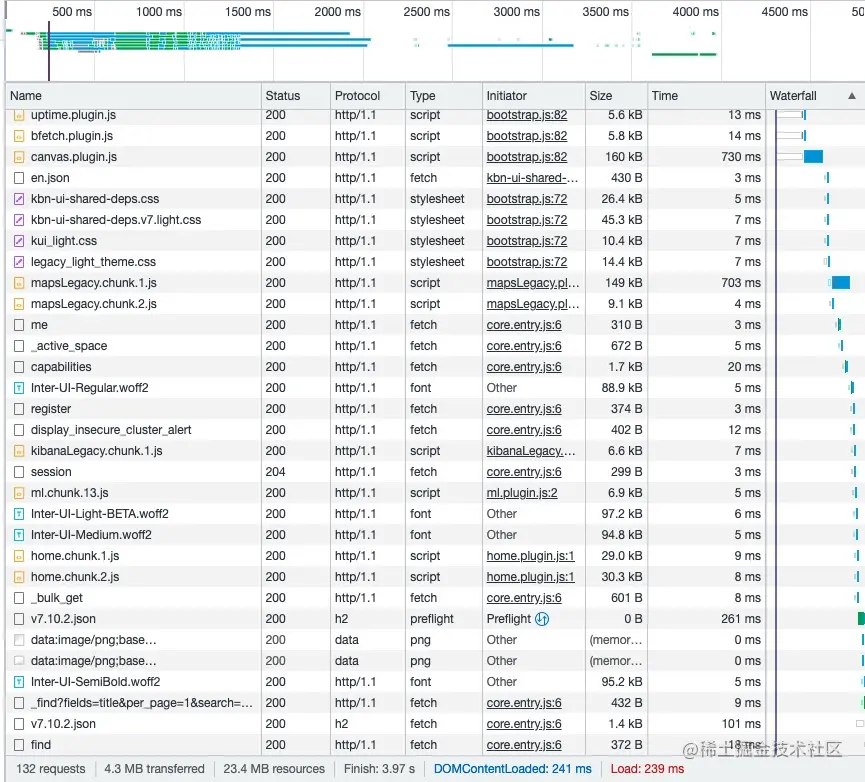Click the 730 ms time cell
This screenshot has height=782, width=865.
point(741,157)
